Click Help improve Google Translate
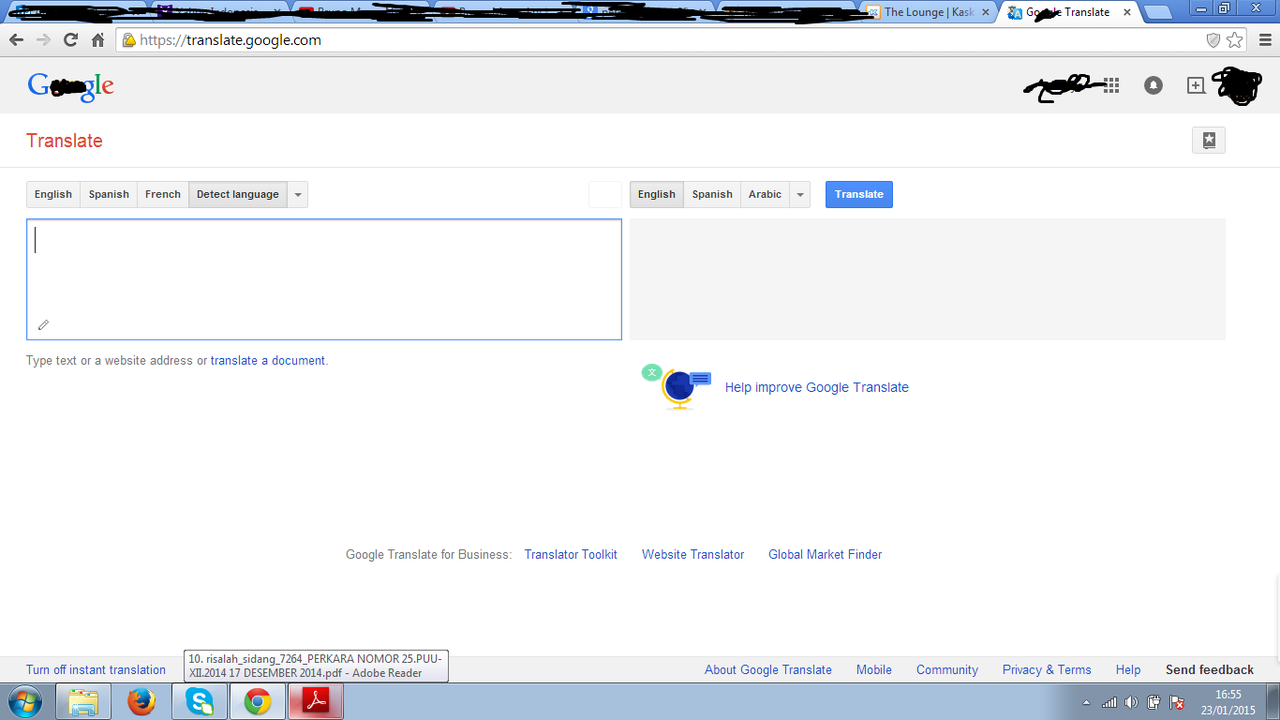This screenshot has width=1280, height=720. tap(817, 387)
